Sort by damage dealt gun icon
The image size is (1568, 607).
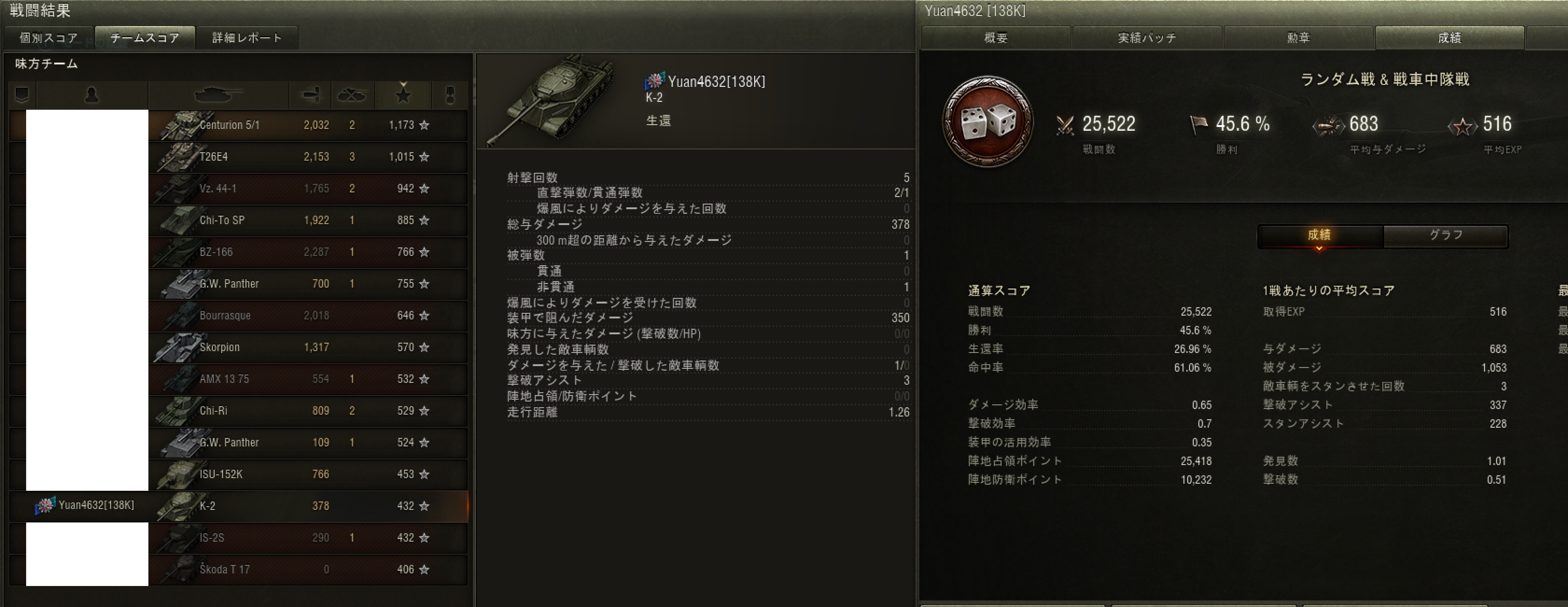coord(310,95)
